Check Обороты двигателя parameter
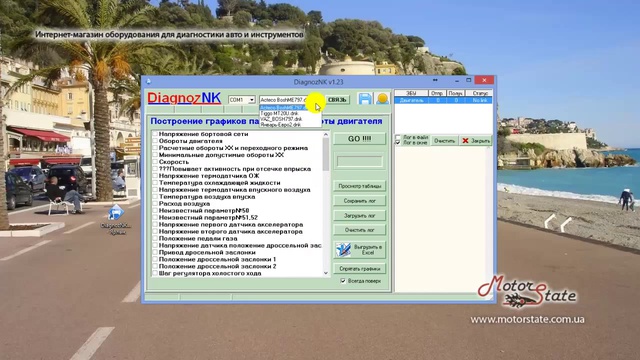Image resolution: width=640 pixels, height=360 pixels. (155, 141)
